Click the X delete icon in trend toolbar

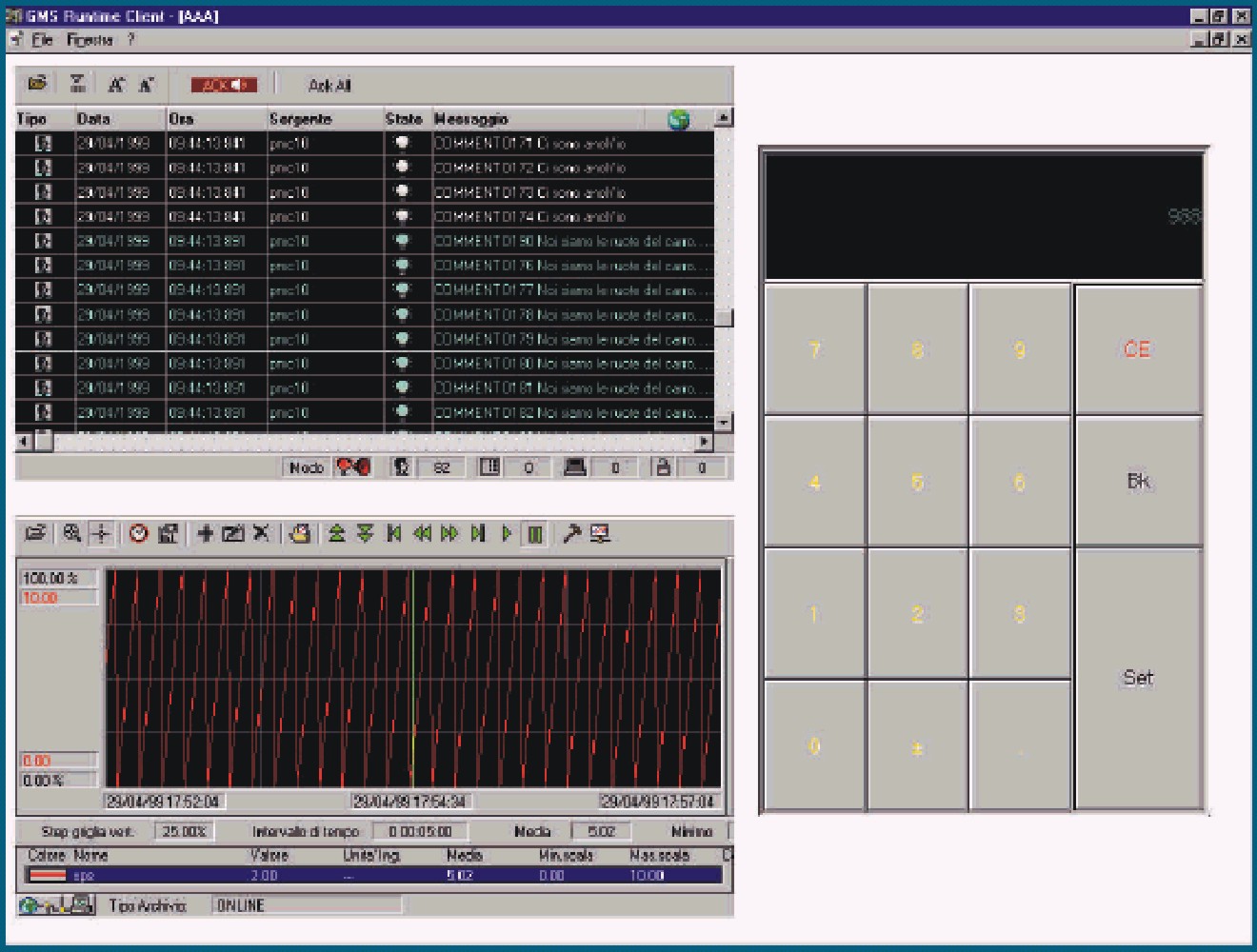261,534
